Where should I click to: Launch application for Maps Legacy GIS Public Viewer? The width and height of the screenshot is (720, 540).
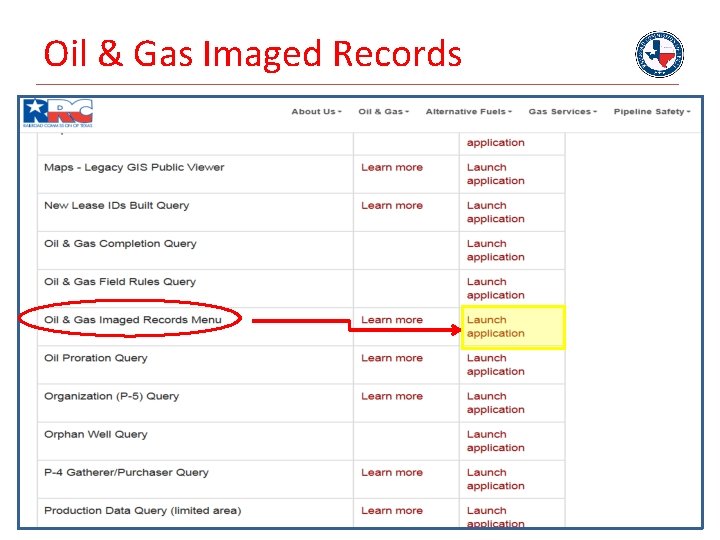pos(495,174)
